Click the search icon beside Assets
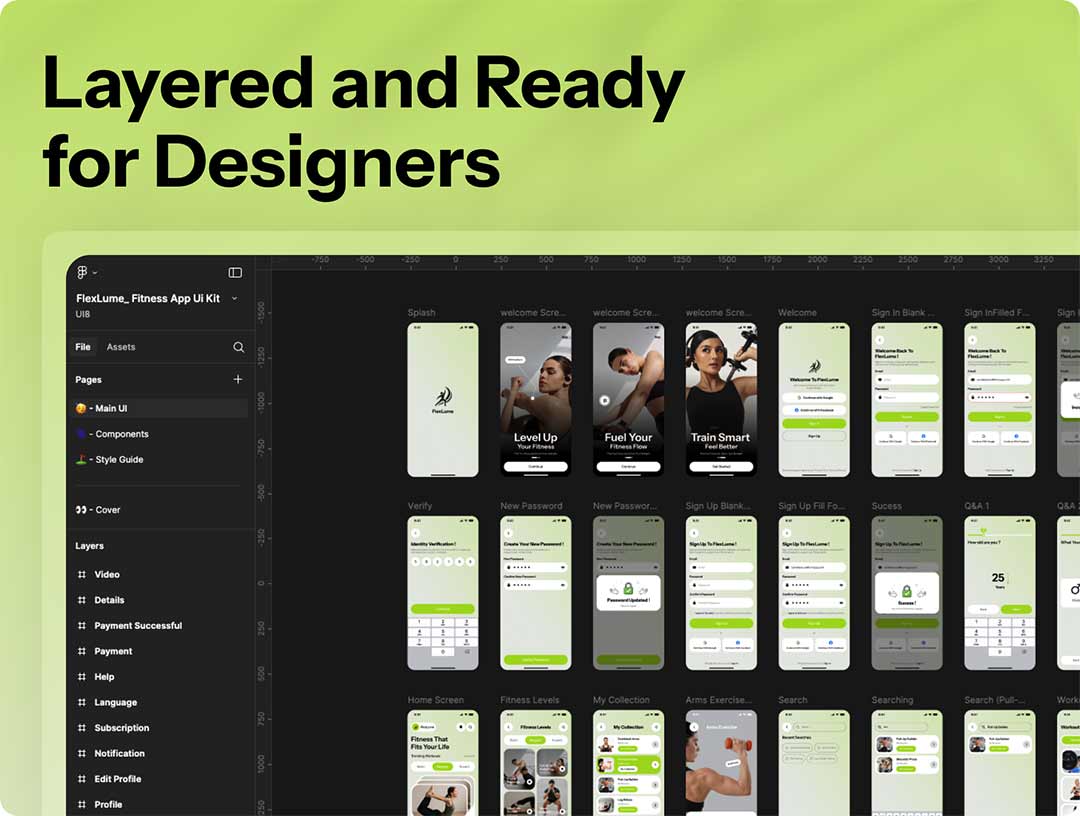Viewport: 1080px width, 816px height. (238, 347)
